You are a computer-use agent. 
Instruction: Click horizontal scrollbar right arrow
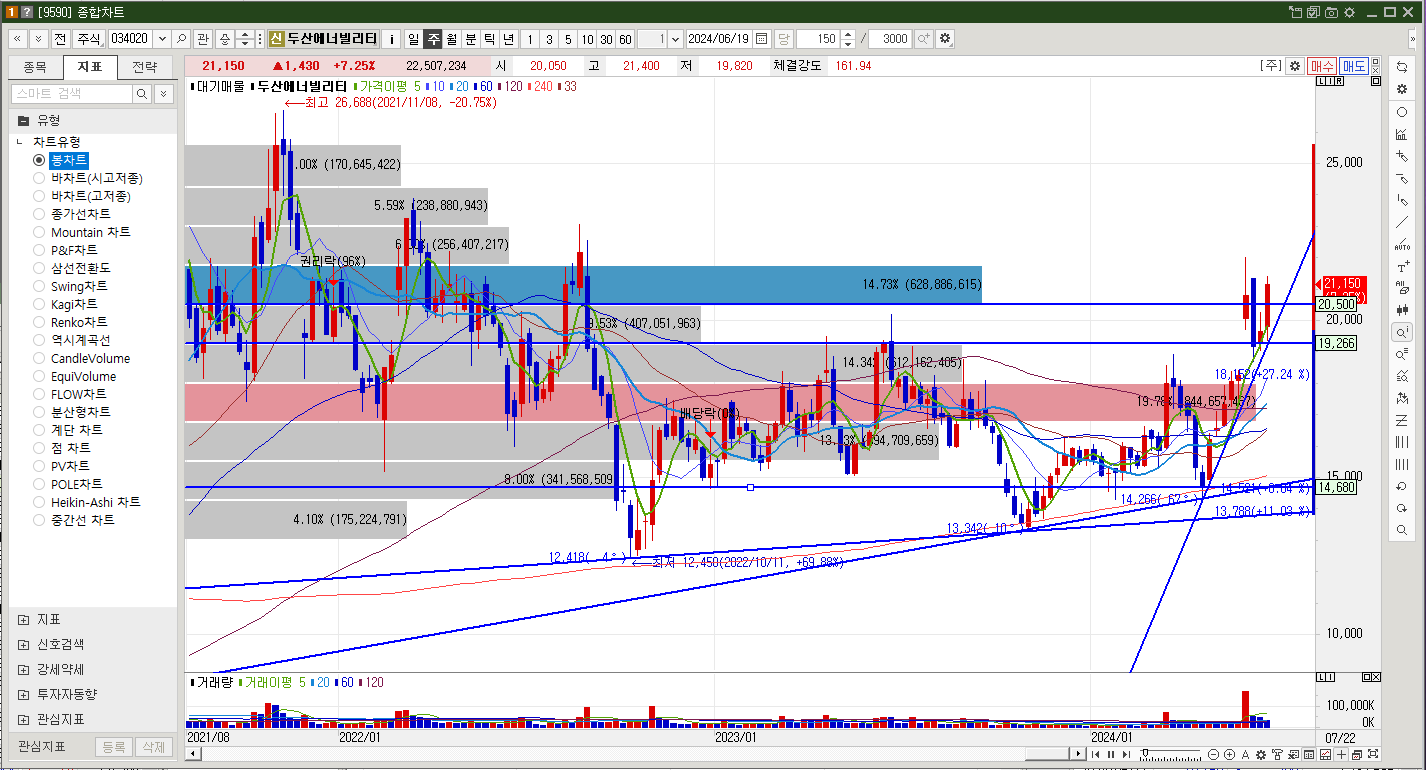click(x=1077, y=754)
